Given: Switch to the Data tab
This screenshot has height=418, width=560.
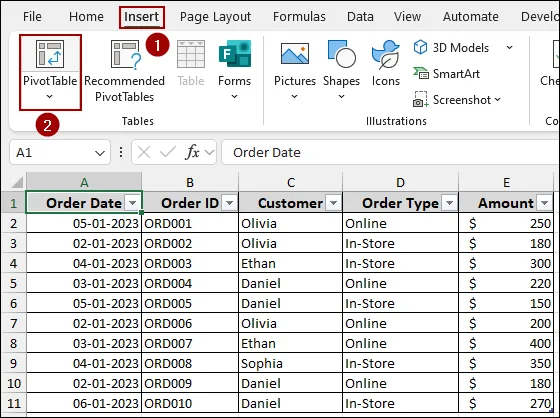Looking at the screenshot, I should click(360, 16).
